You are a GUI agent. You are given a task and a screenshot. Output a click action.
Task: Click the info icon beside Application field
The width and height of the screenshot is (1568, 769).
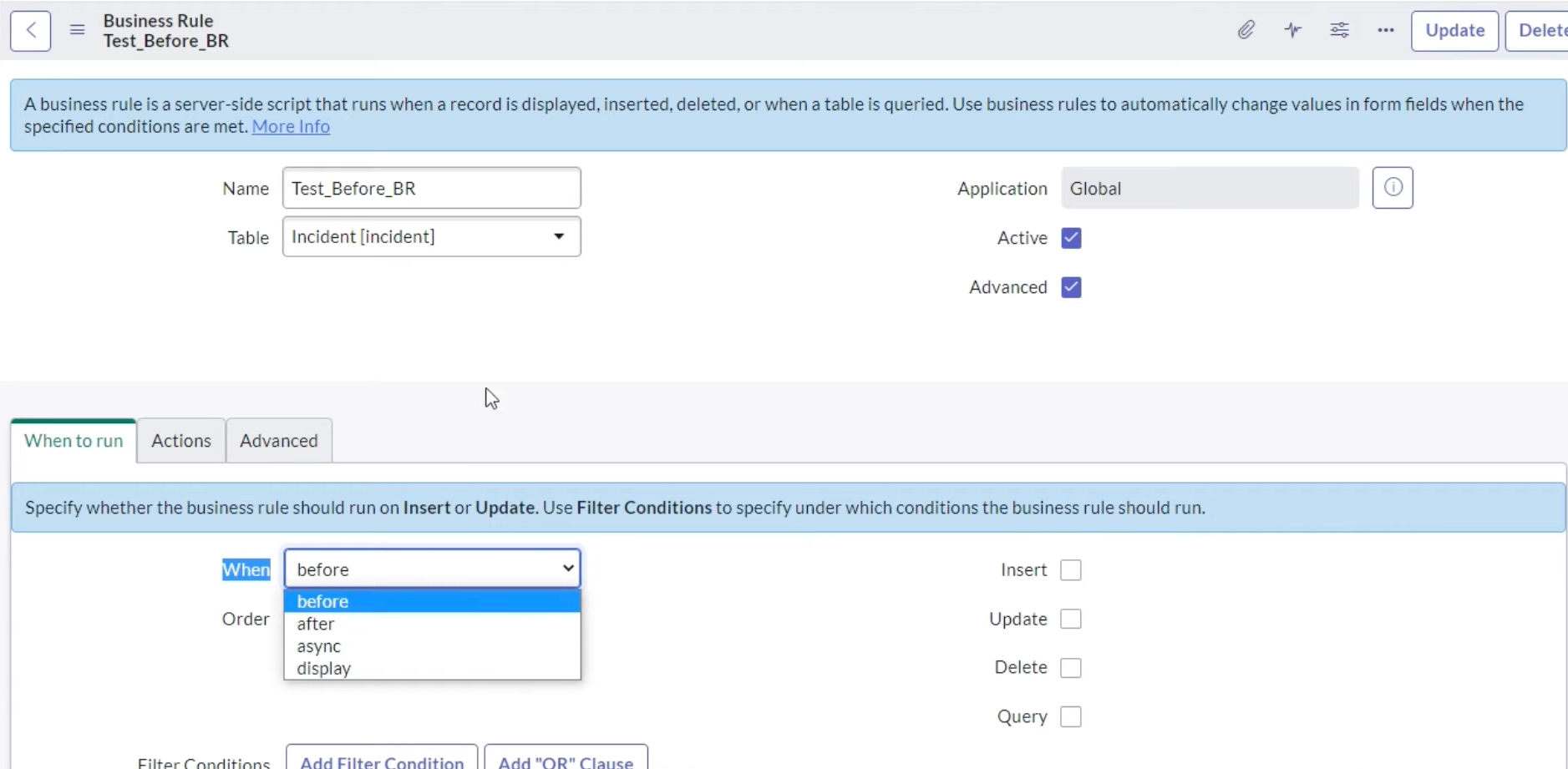[x=1391, y=188]
